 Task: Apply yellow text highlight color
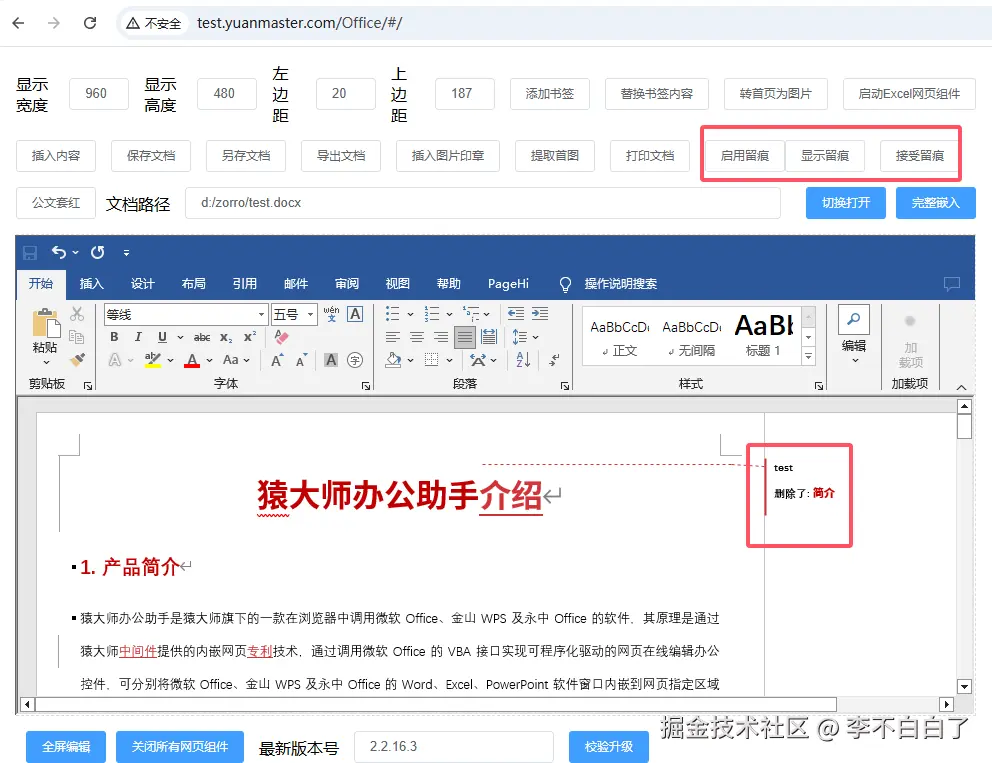click(151, 359)
